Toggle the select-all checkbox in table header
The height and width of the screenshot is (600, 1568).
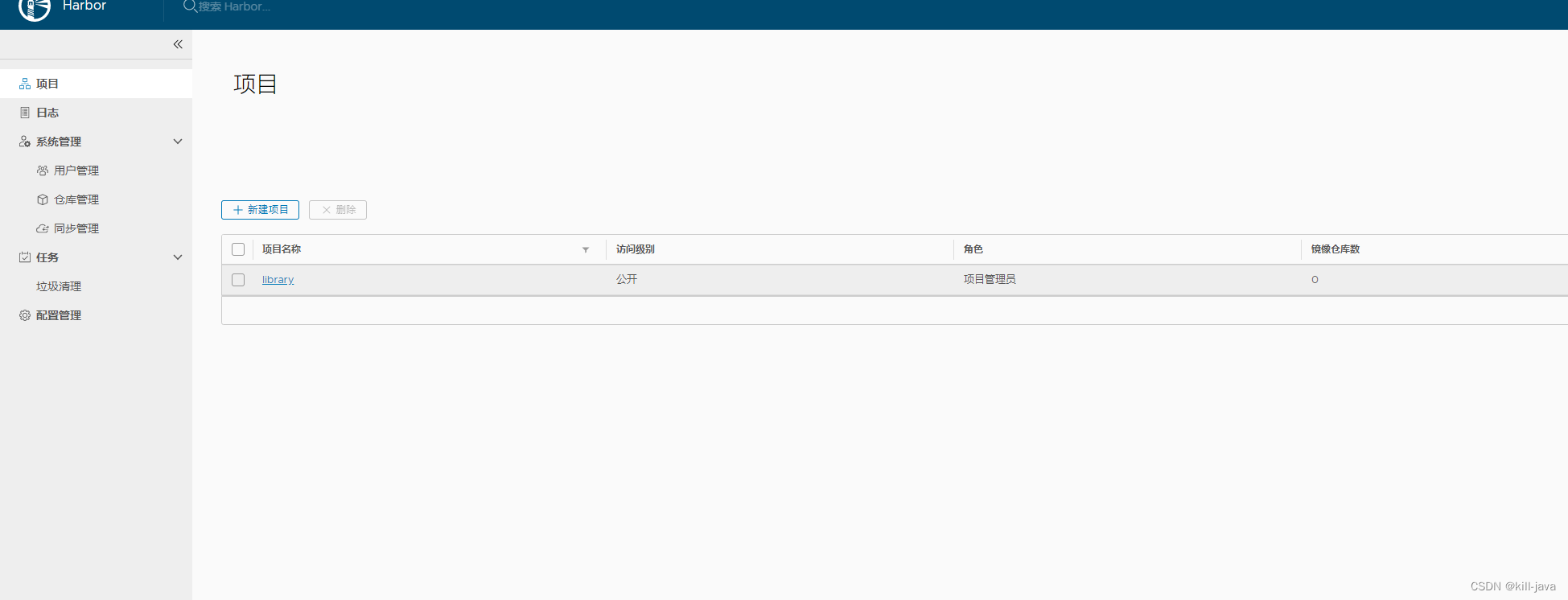tap(238, 249)
